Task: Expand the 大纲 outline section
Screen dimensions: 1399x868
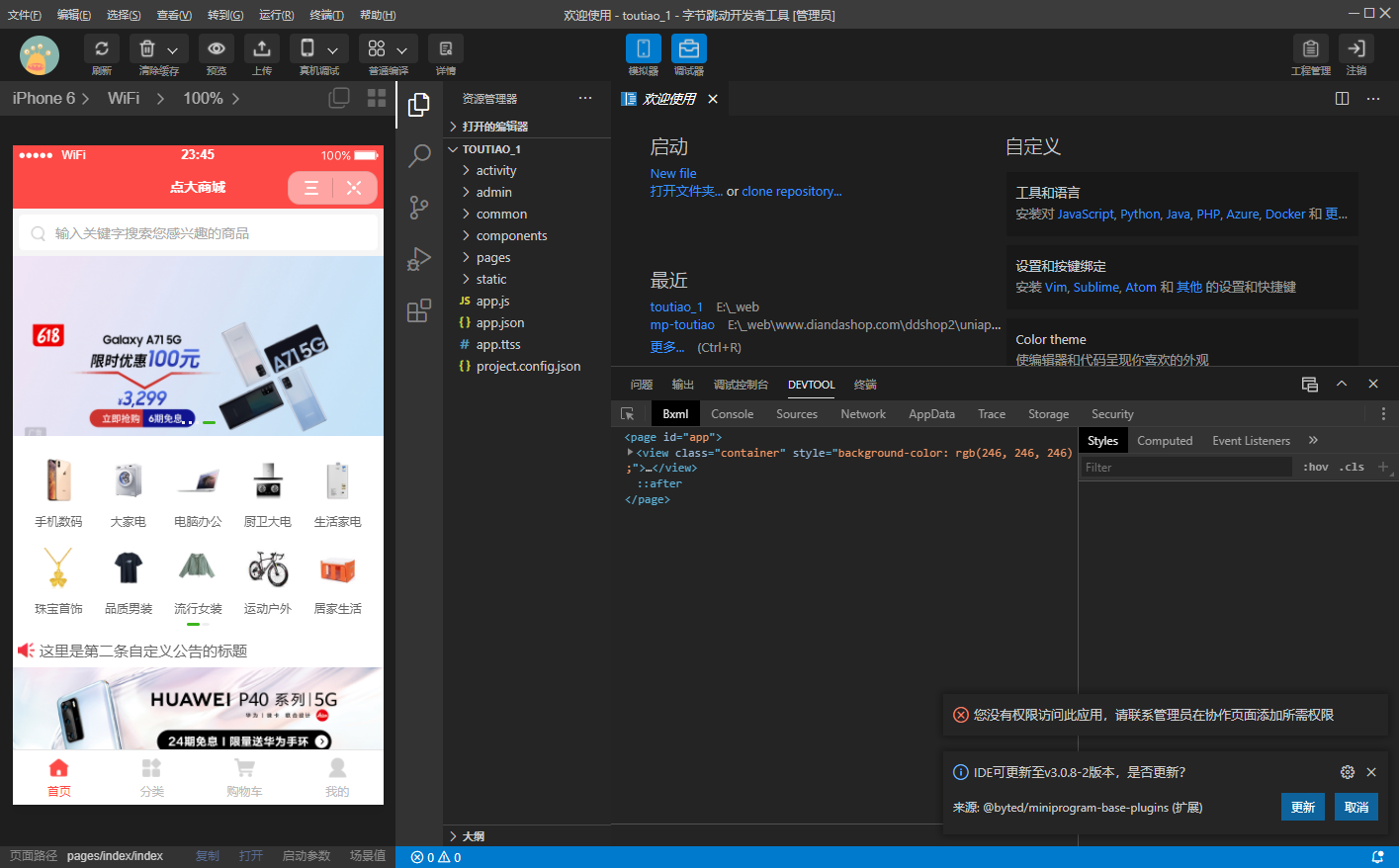Action: coord(473,836)
